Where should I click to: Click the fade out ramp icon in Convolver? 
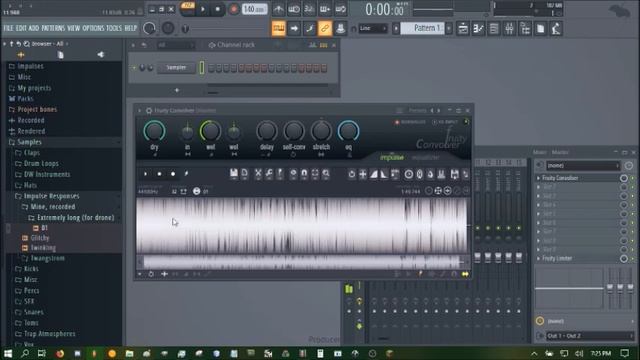[384, 174]
